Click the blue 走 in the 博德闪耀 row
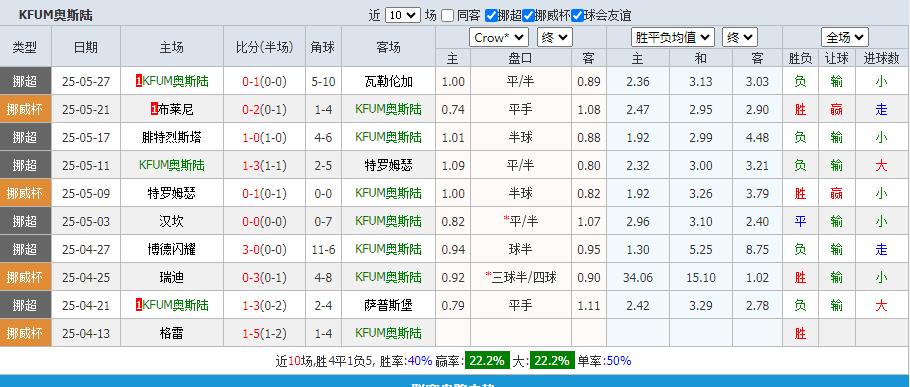The width and height of the screenshot is (910, 387). pyautogui.click(x=881, y=249)
